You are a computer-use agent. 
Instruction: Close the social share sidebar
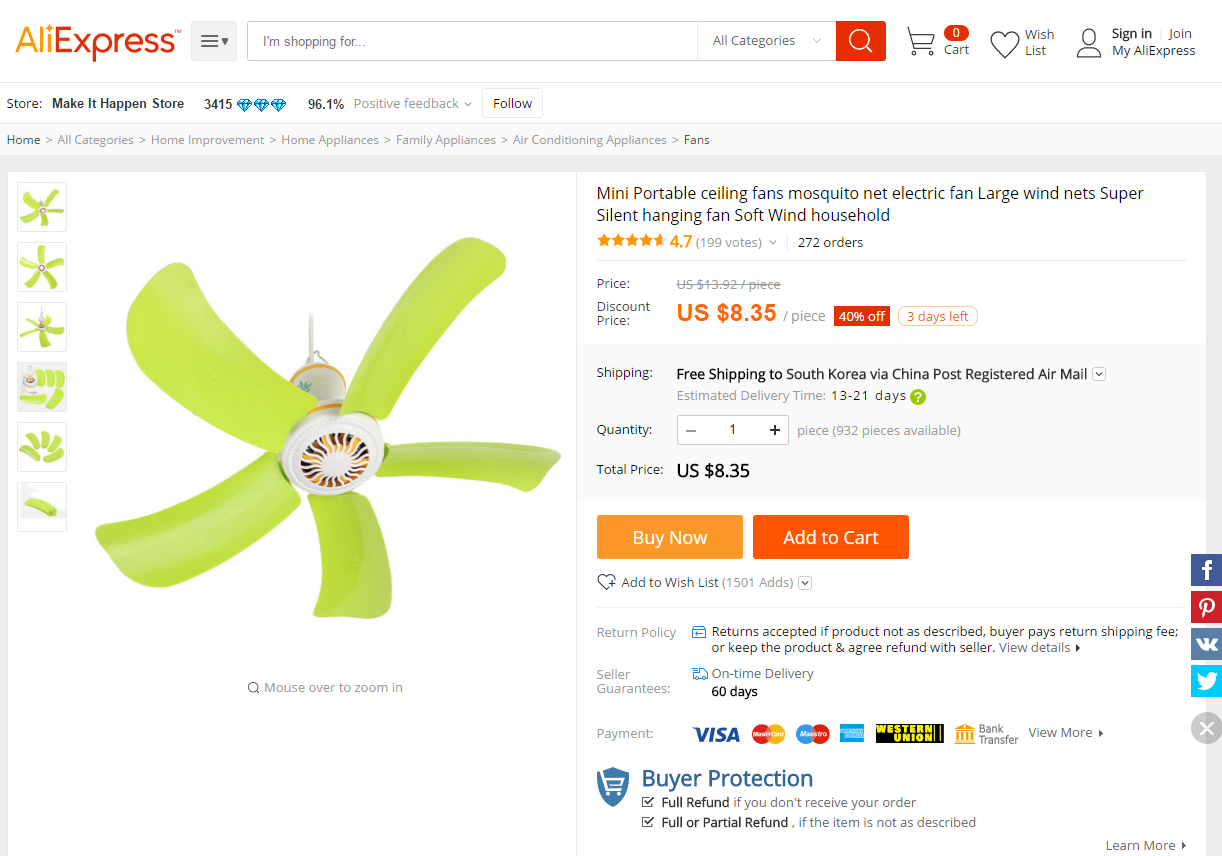(1206, 728)
